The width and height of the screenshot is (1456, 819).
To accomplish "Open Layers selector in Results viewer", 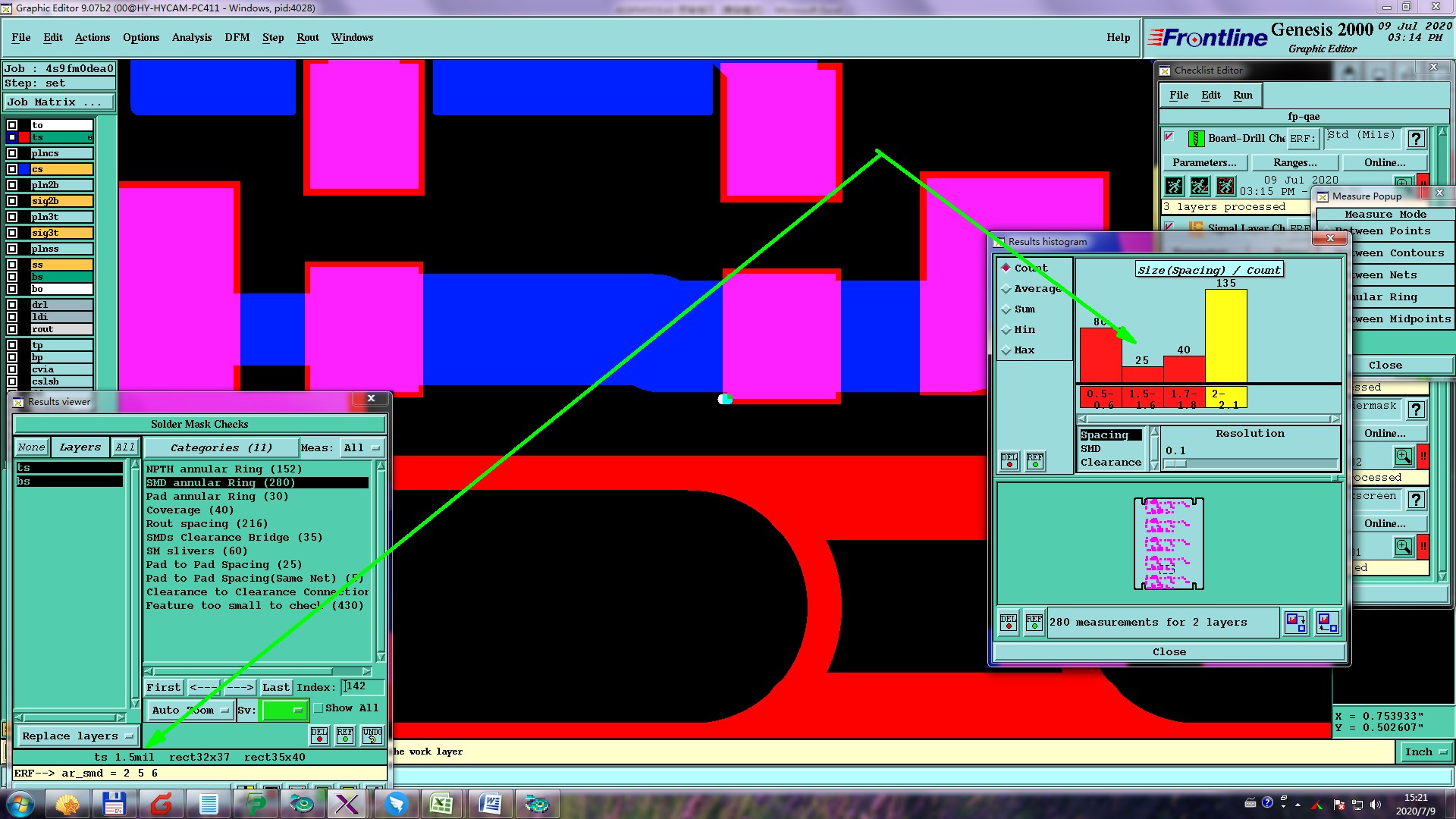I will click(x=80, y=447).
